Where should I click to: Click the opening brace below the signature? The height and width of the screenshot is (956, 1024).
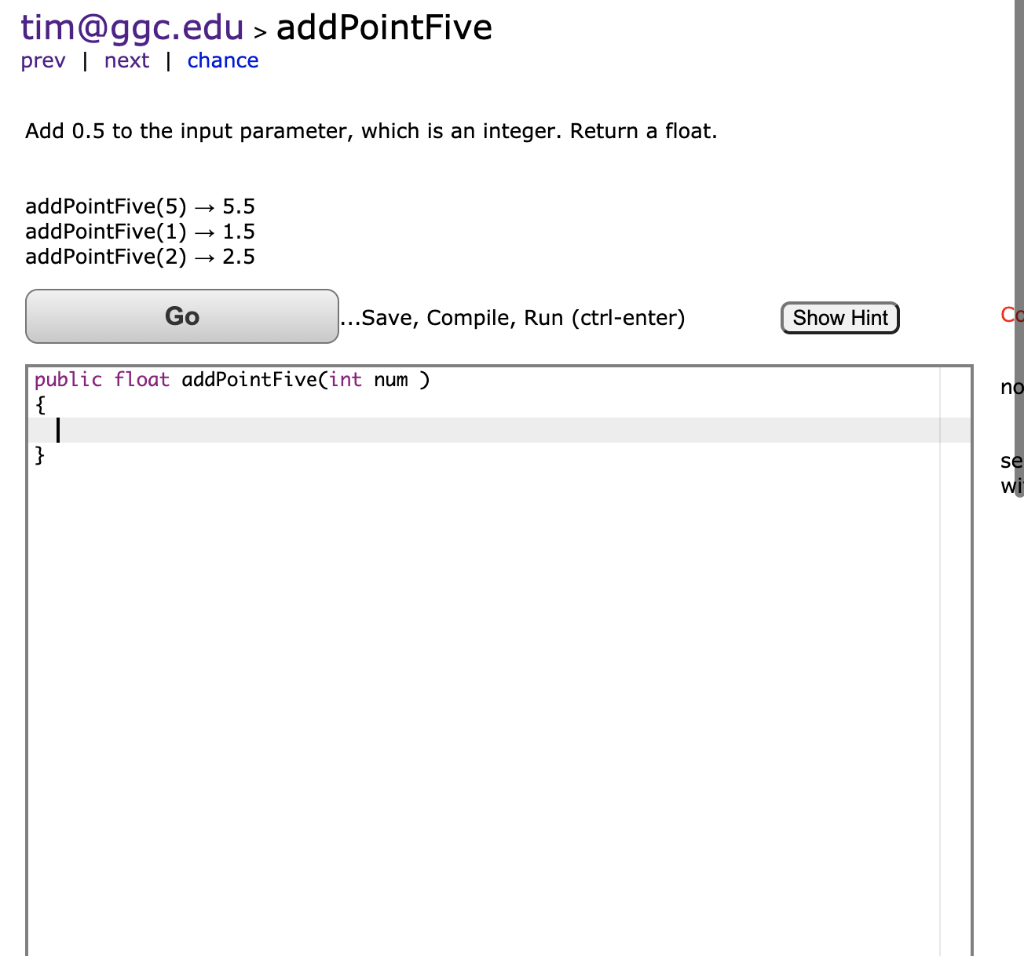click(x=40, y=404)
